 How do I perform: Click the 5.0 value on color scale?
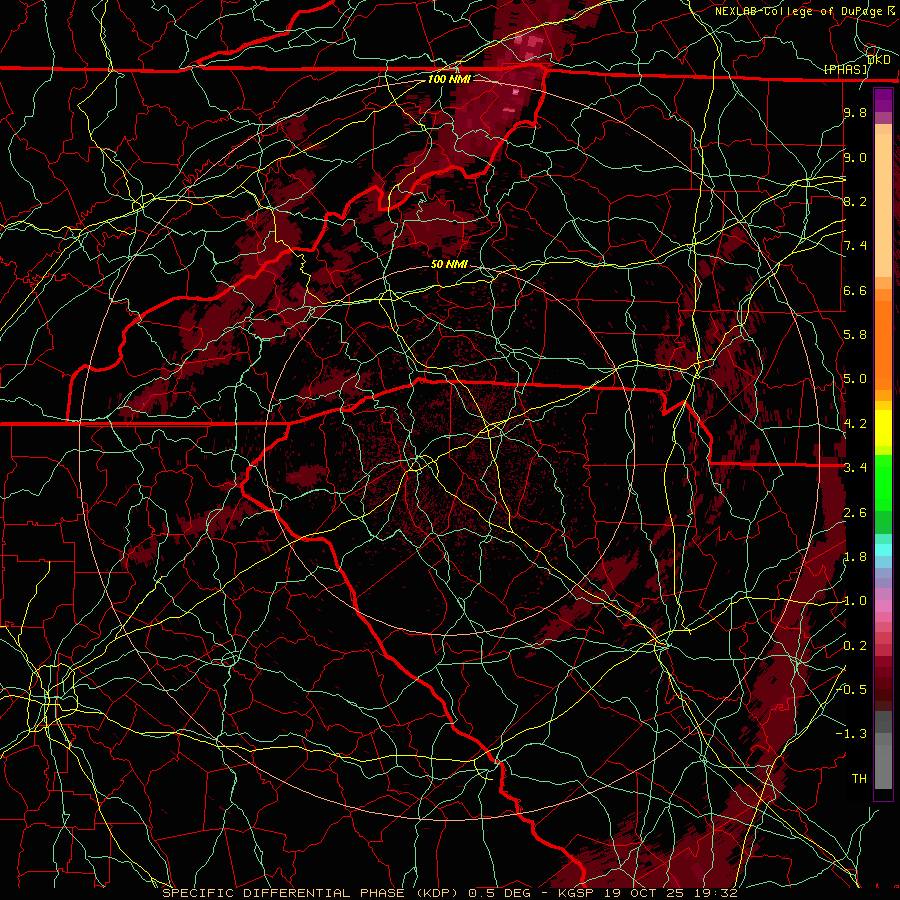point(855,379)
